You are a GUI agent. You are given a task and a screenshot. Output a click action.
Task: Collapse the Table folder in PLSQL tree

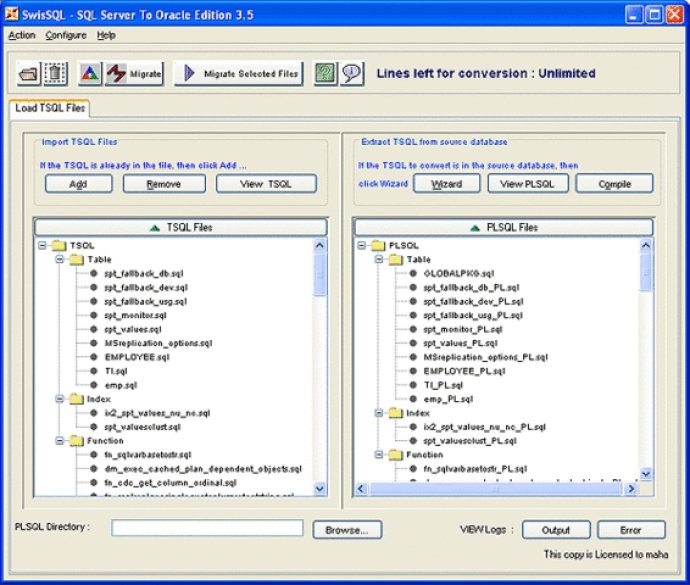click(379, 259)
